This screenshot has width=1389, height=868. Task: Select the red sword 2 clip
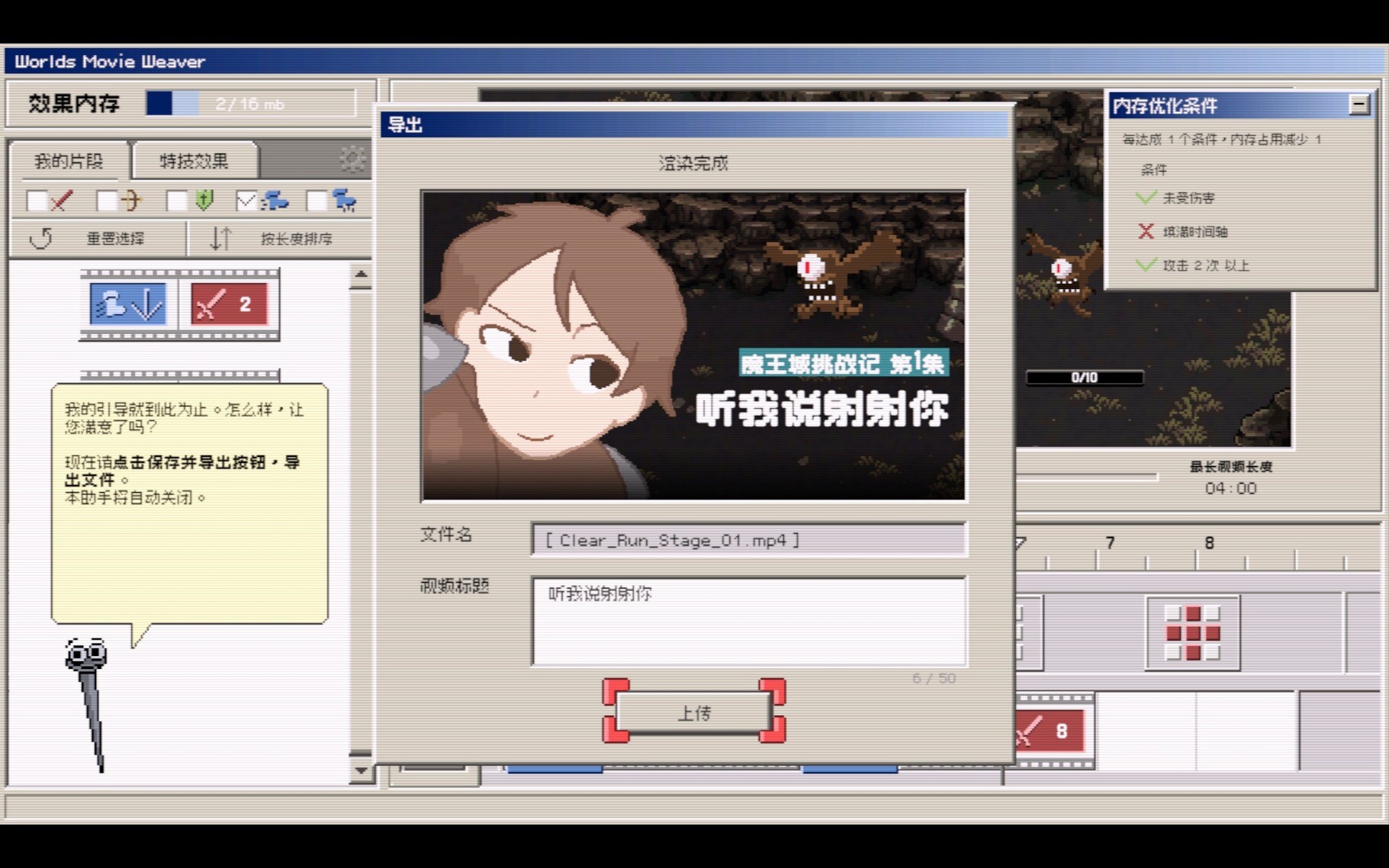click(x=228, y=304)
